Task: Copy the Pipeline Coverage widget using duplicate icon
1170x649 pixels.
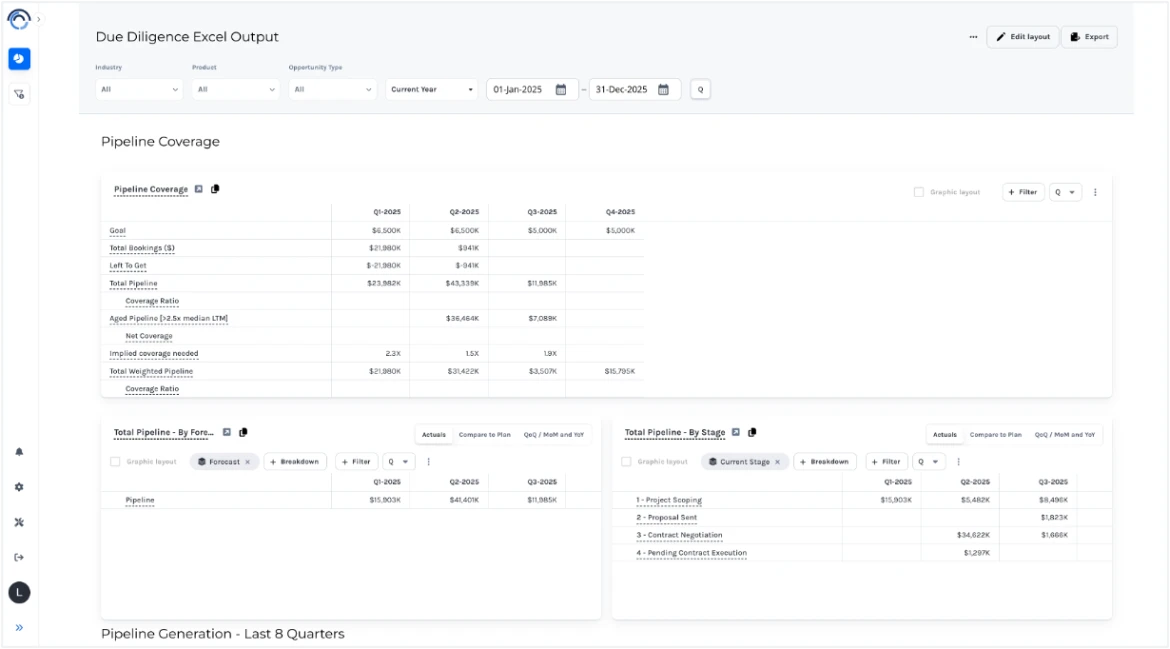Action: (x=215, y=189)
